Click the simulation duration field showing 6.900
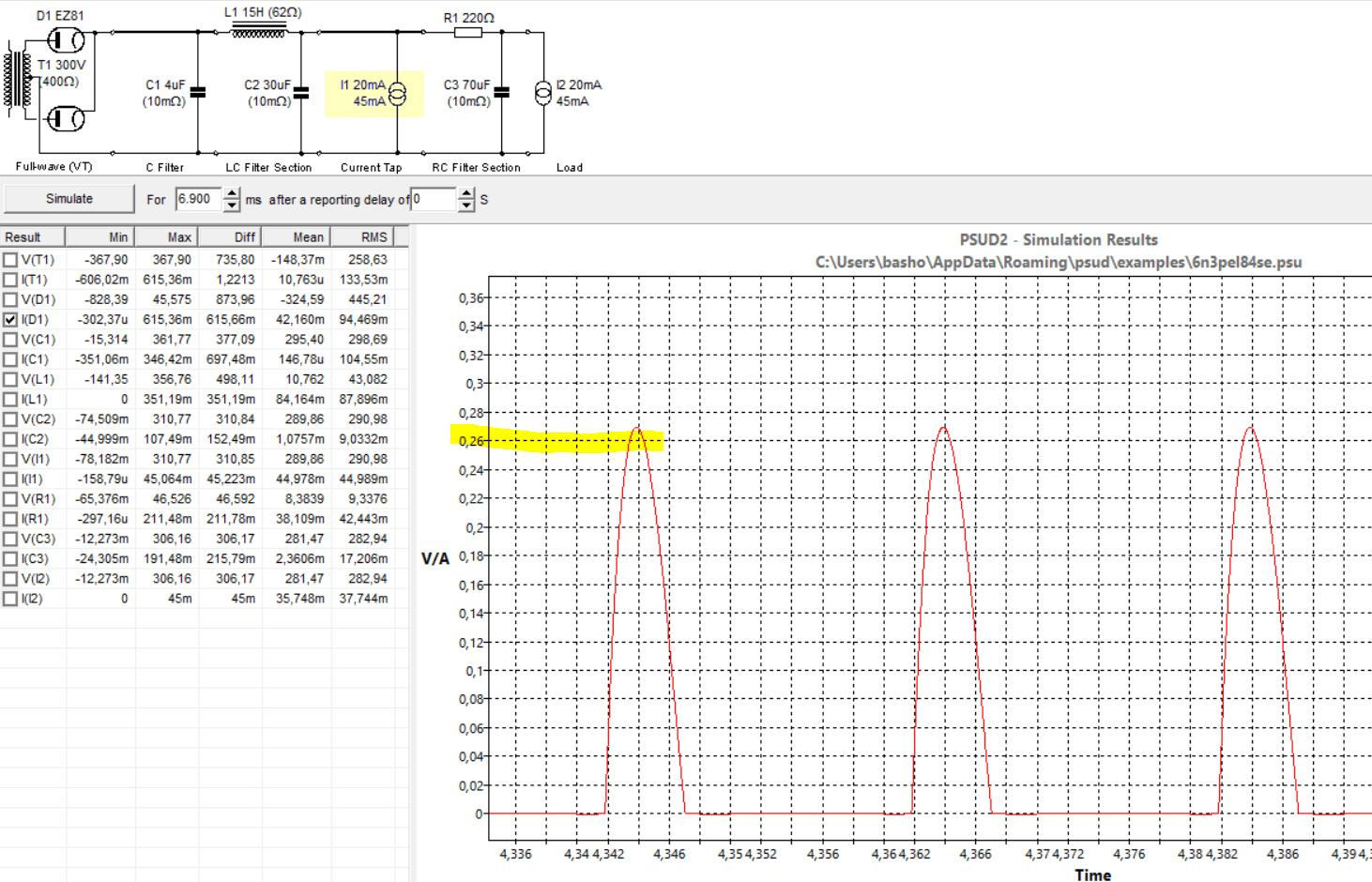The image size is (1372, 882). 199,199
